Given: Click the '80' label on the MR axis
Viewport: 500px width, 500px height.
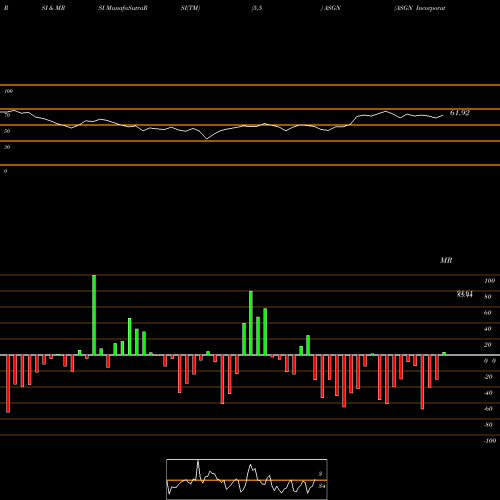Looking at the screenshot, I should 488,297.
